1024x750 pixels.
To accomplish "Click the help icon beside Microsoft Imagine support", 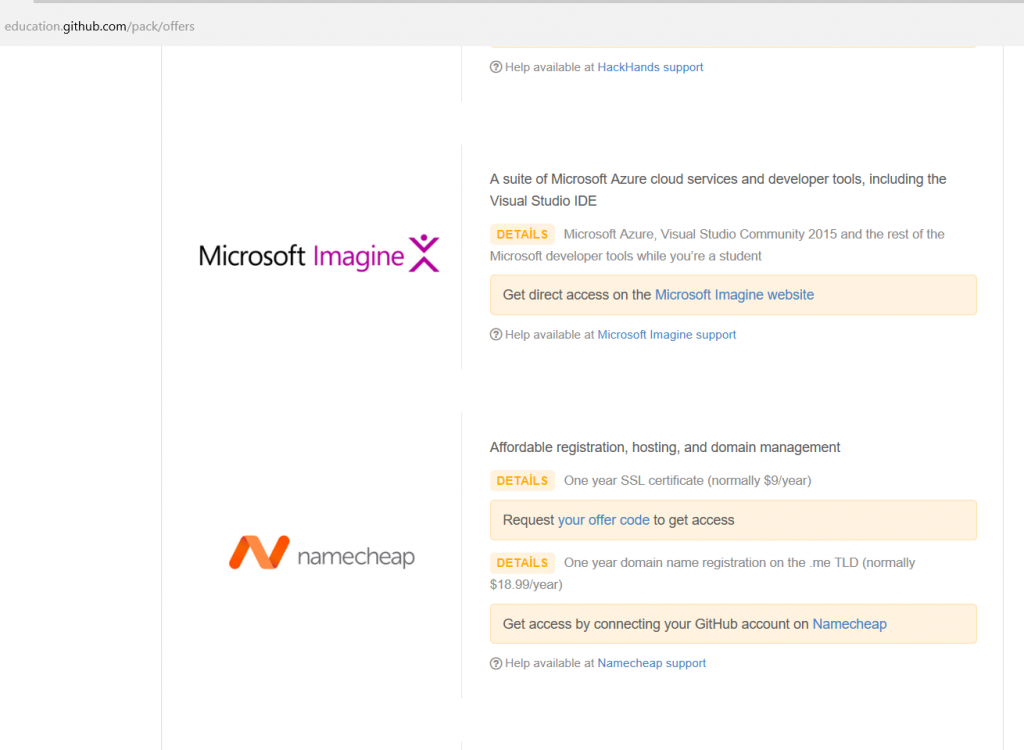I will (x=496, y=334).
